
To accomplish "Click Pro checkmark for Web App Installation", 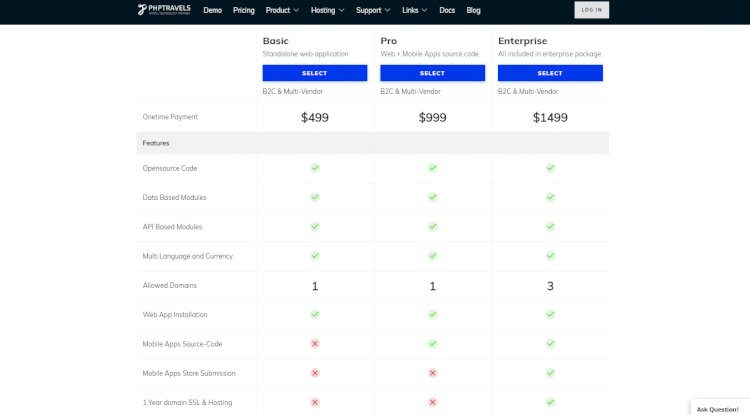I will 432,314.
